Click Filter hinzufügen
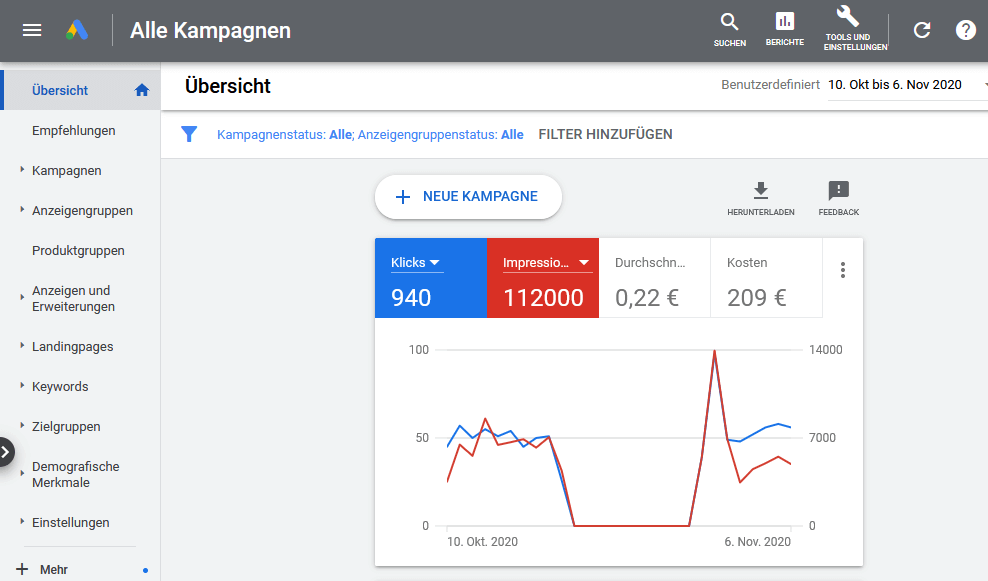 click(605, 134)
